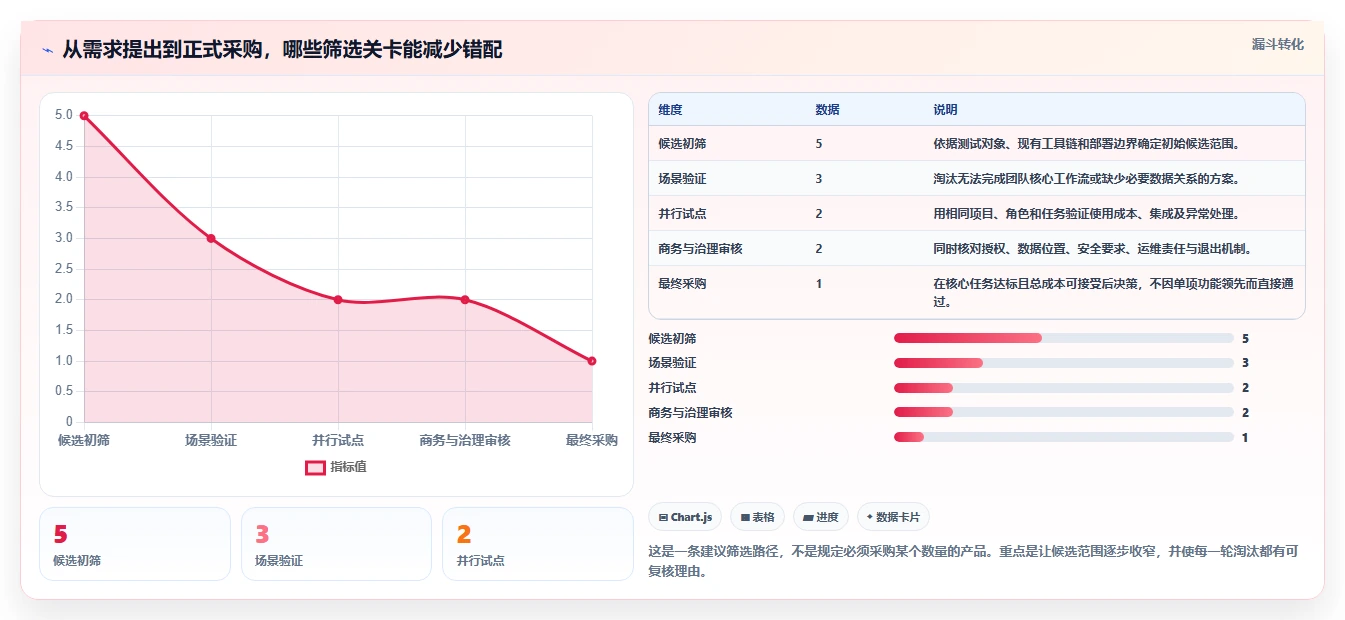
Task: Click the lightning icon beside the title
Action: pos(47,50)
